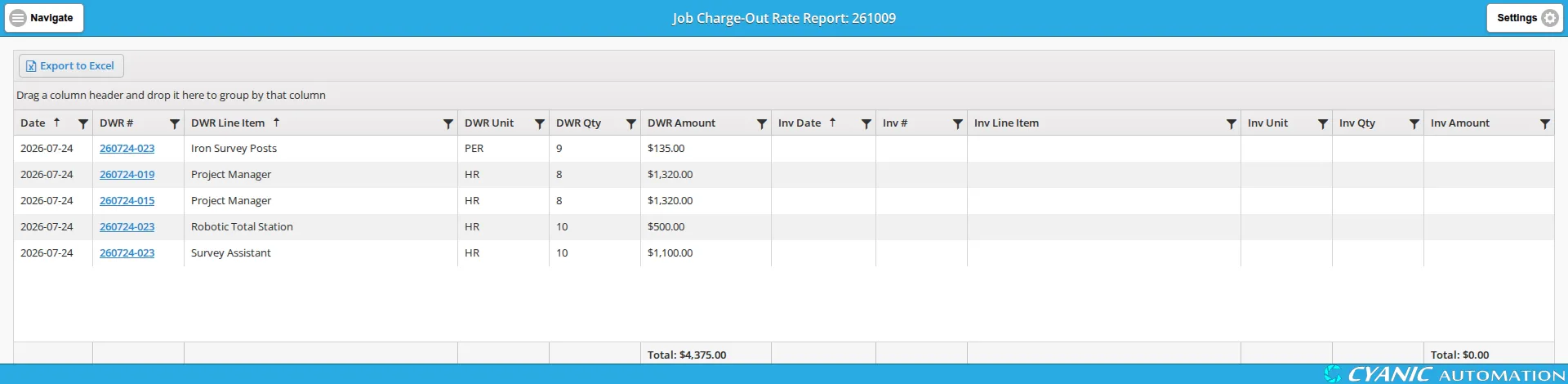This screenshot has width=1568, height=384.
Task: Click the $1,100.00 amount cell
Action: click(706, 253)
